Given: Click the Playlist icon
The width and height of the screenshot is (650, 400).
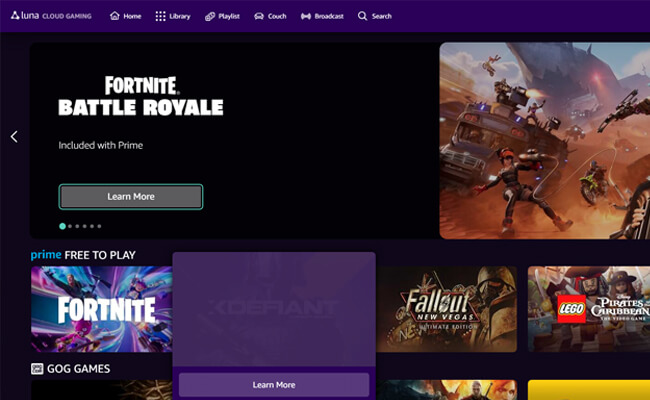Looking at the screenshot, I should 210,16.
